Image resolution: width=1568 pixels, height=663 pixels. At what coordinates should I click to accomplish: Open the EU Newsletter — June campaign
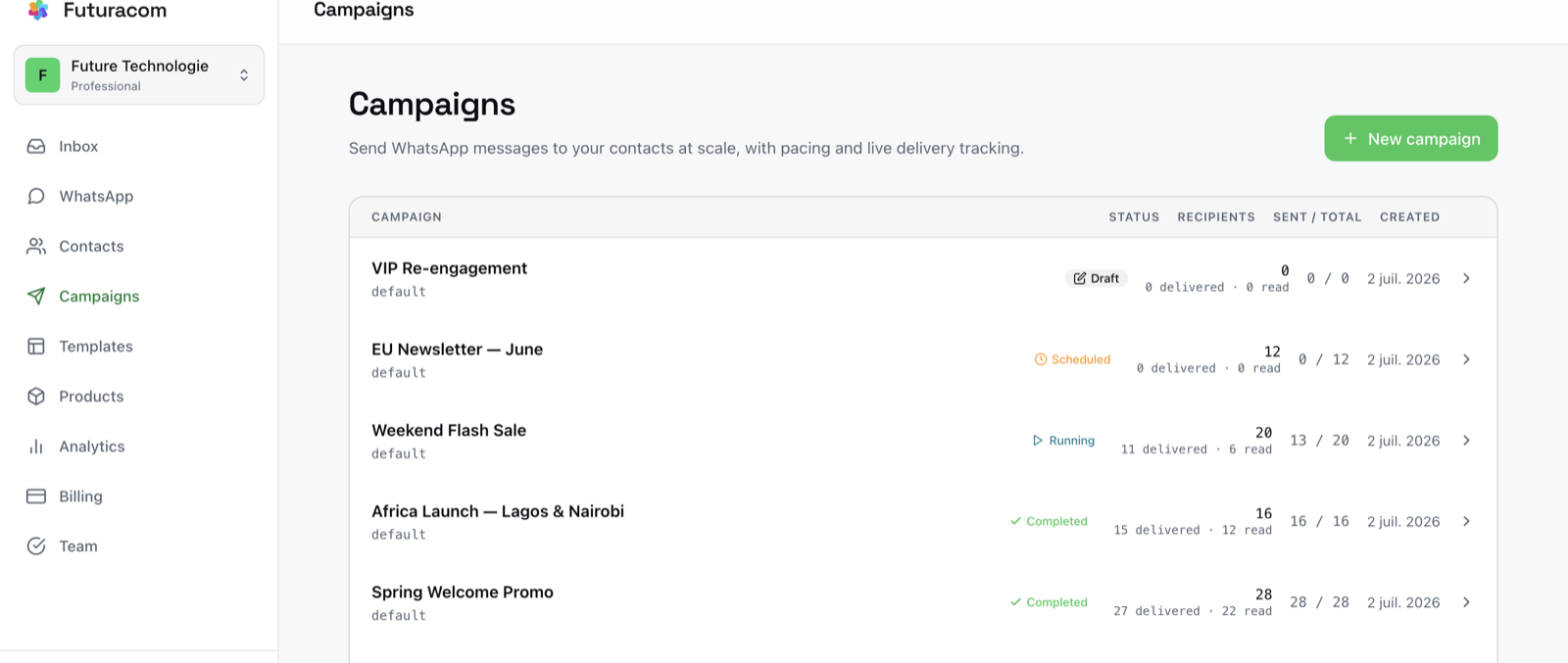pyautogui.click(x=457, y=349)
